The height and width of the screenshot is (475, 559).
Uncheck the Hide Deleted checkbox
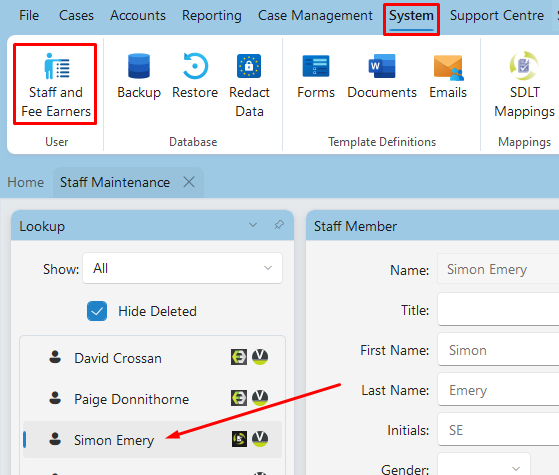pyautogui.click(x=97, y=311)
